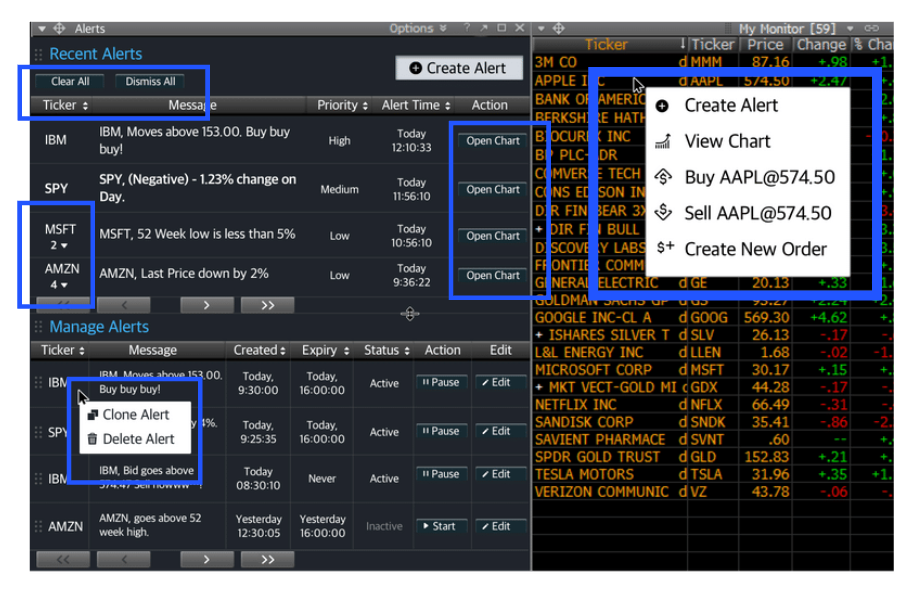The image size is (910, 596).
Task: Click the My Monitor link chain icon
Action: pyautogui.click(x=872, y=28)
